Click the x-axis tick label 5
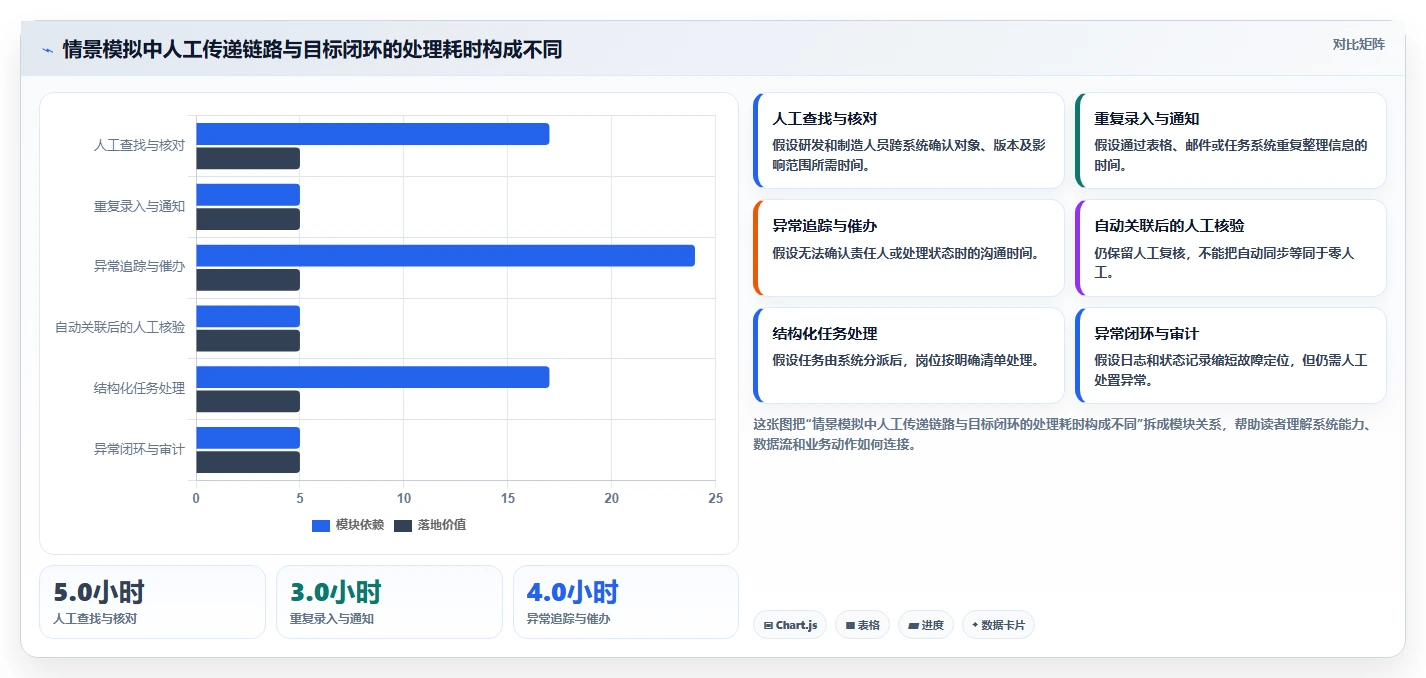 (300, 498)
